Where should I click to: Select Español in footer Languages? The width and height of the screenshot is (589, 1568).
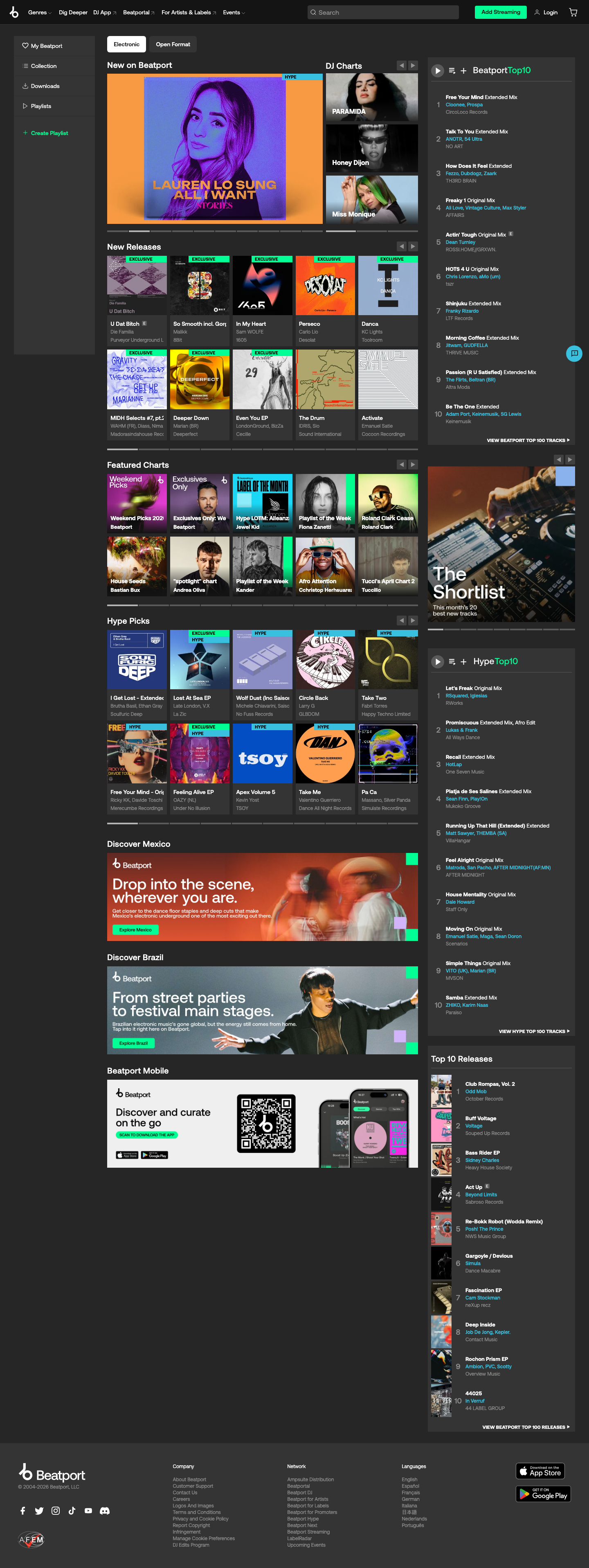click(x=410, y=1486)
